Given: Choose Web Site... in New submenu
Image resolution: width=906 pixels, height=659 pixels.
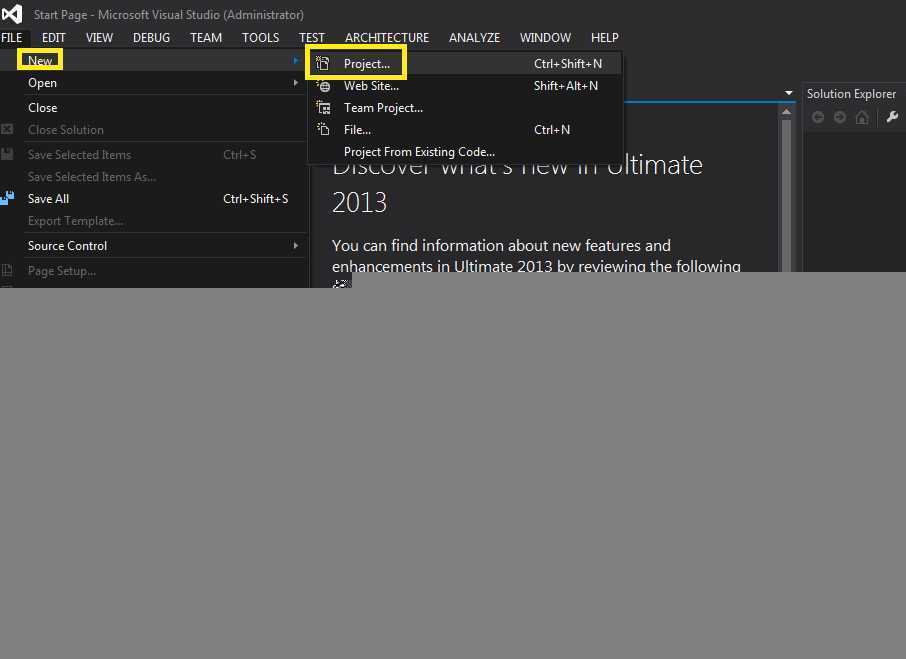Looking at the screenshot, I should pos(465,85).
